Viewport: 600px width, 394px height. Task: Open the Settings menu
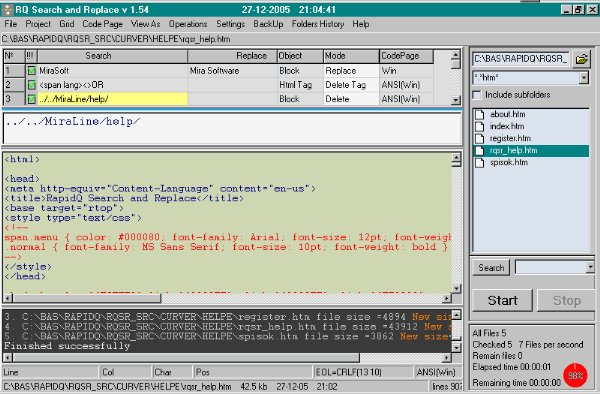(230, 24)
